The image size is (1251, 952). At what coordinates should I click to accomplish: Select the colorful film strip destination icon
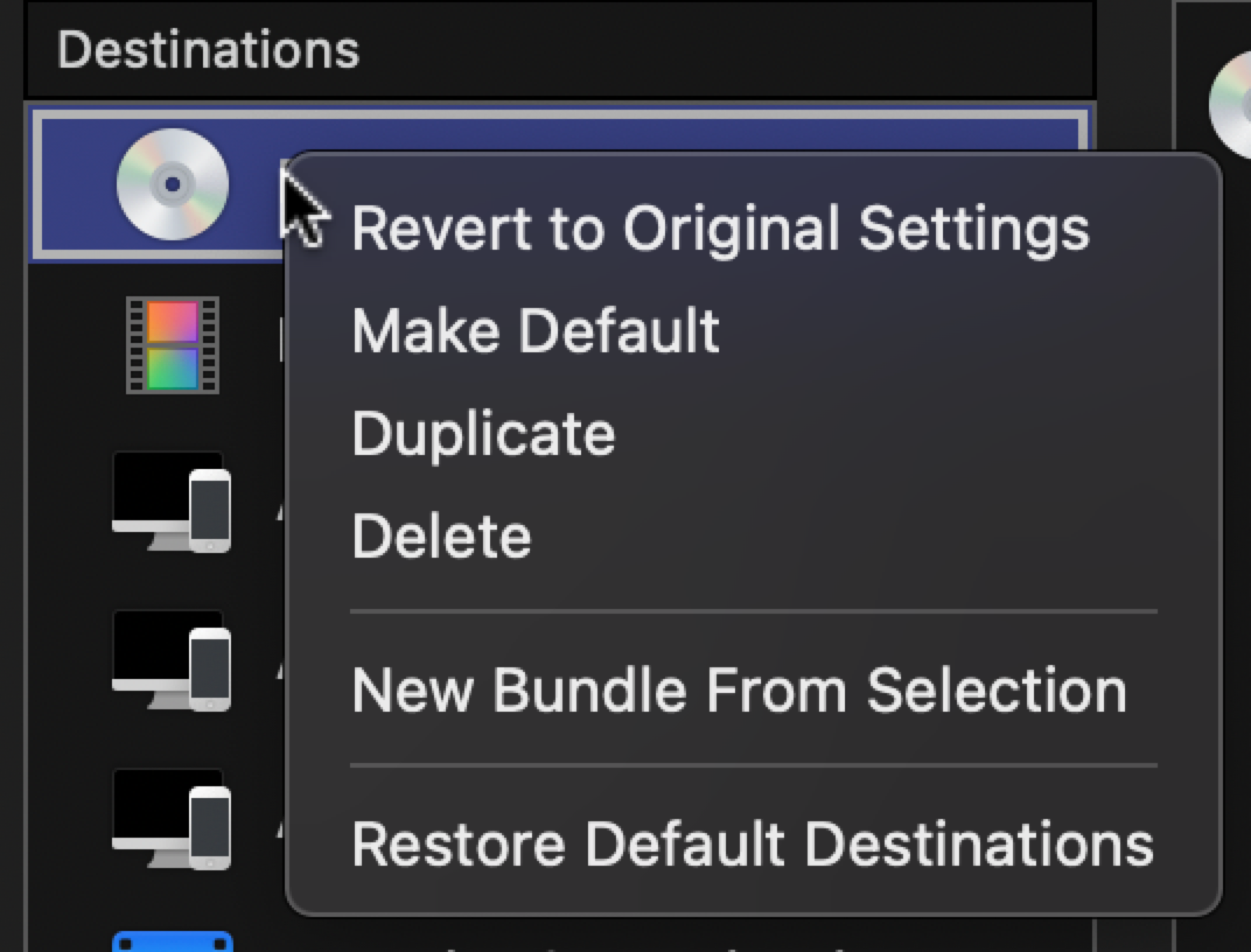[x=173, y=345]
